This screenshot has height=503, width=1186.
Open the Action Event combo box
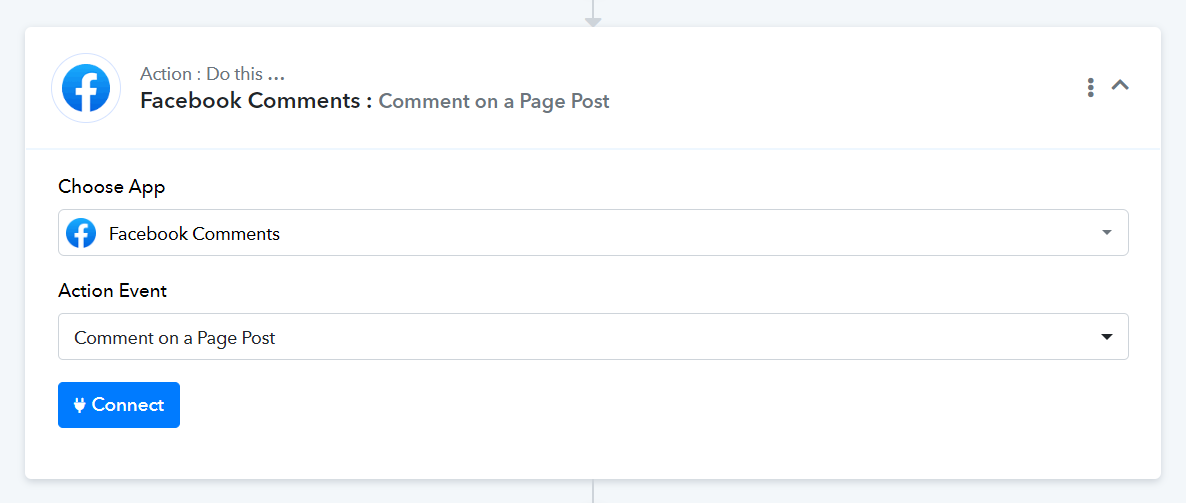(593, 337)
